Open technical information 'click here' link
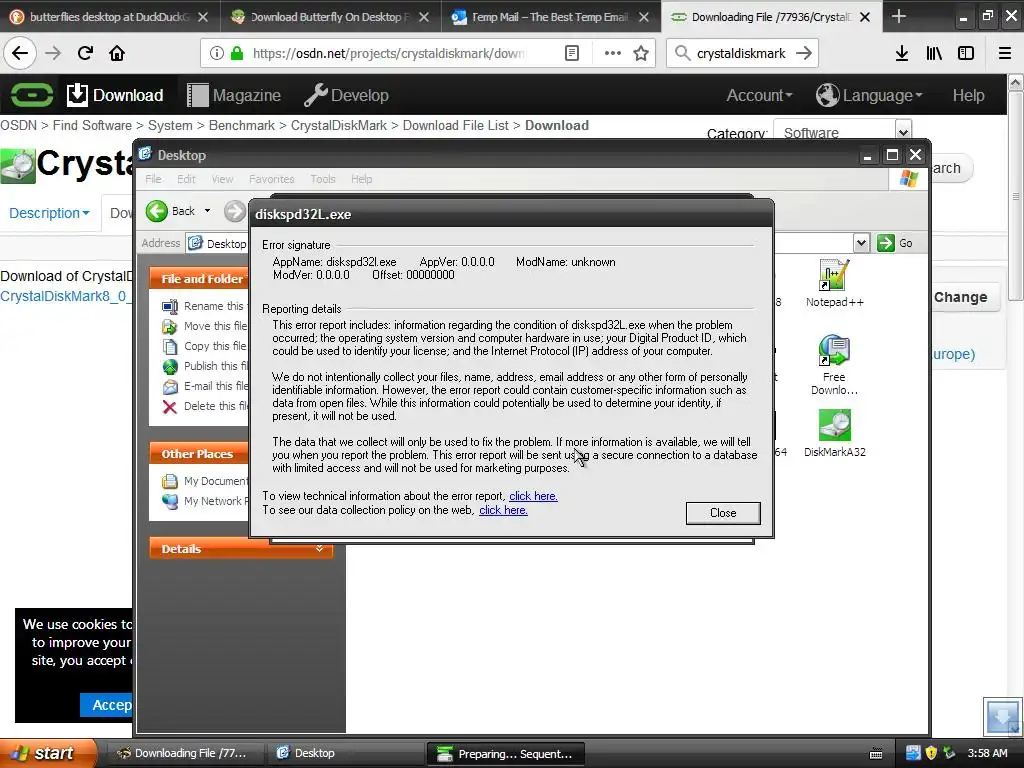Viewport: 1024px width, 768px height. (533, 496)
